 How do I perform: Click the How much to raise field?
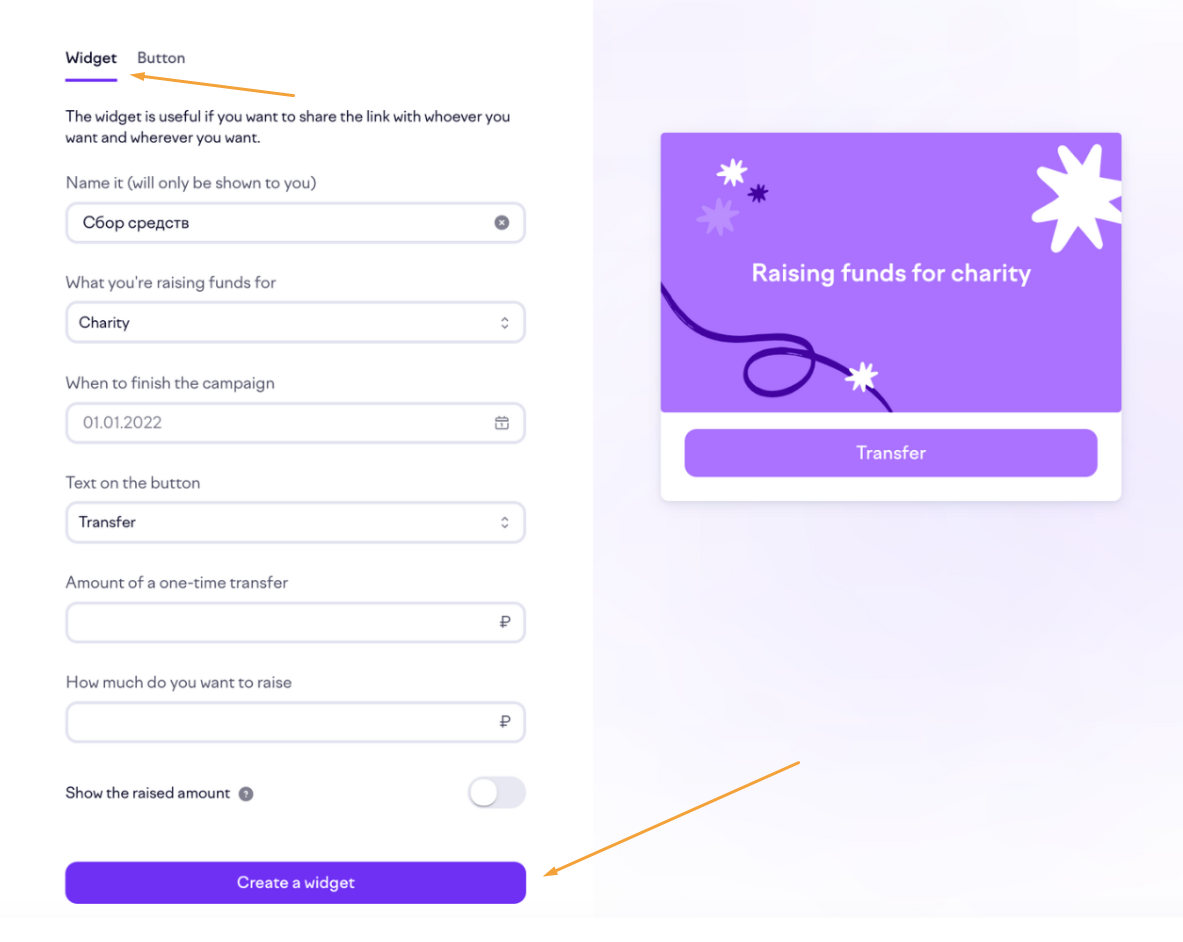(x=295, y=722)
